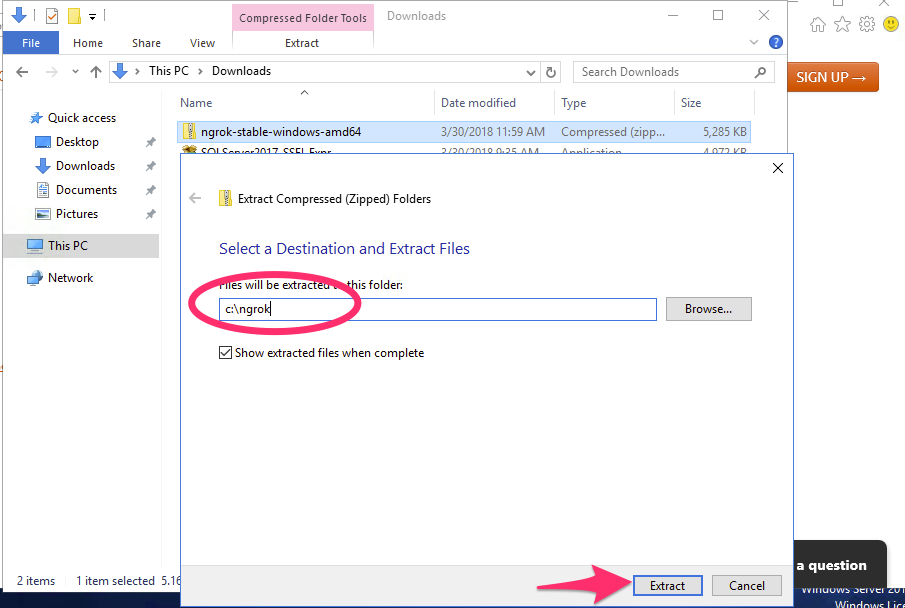Click the search magnifier icon
The width and height of the screenshot is (905, 608).
[x=760, y=72]
